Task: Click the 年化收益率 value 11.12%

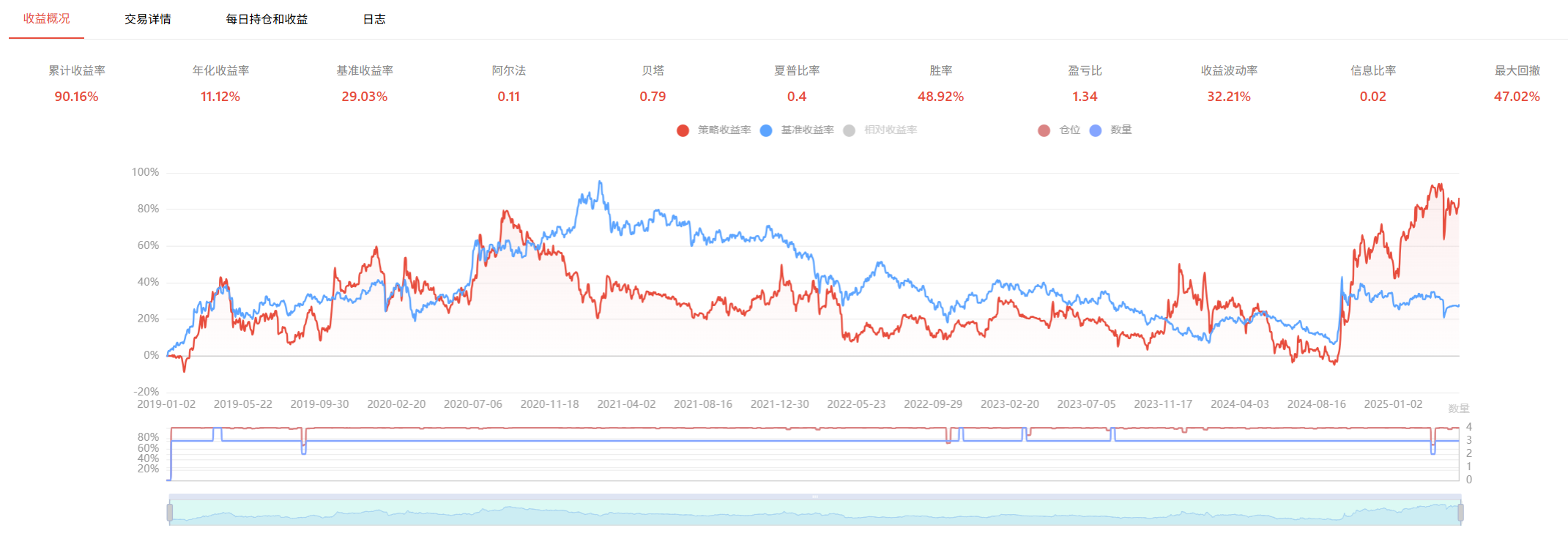Action: [220, 97]
